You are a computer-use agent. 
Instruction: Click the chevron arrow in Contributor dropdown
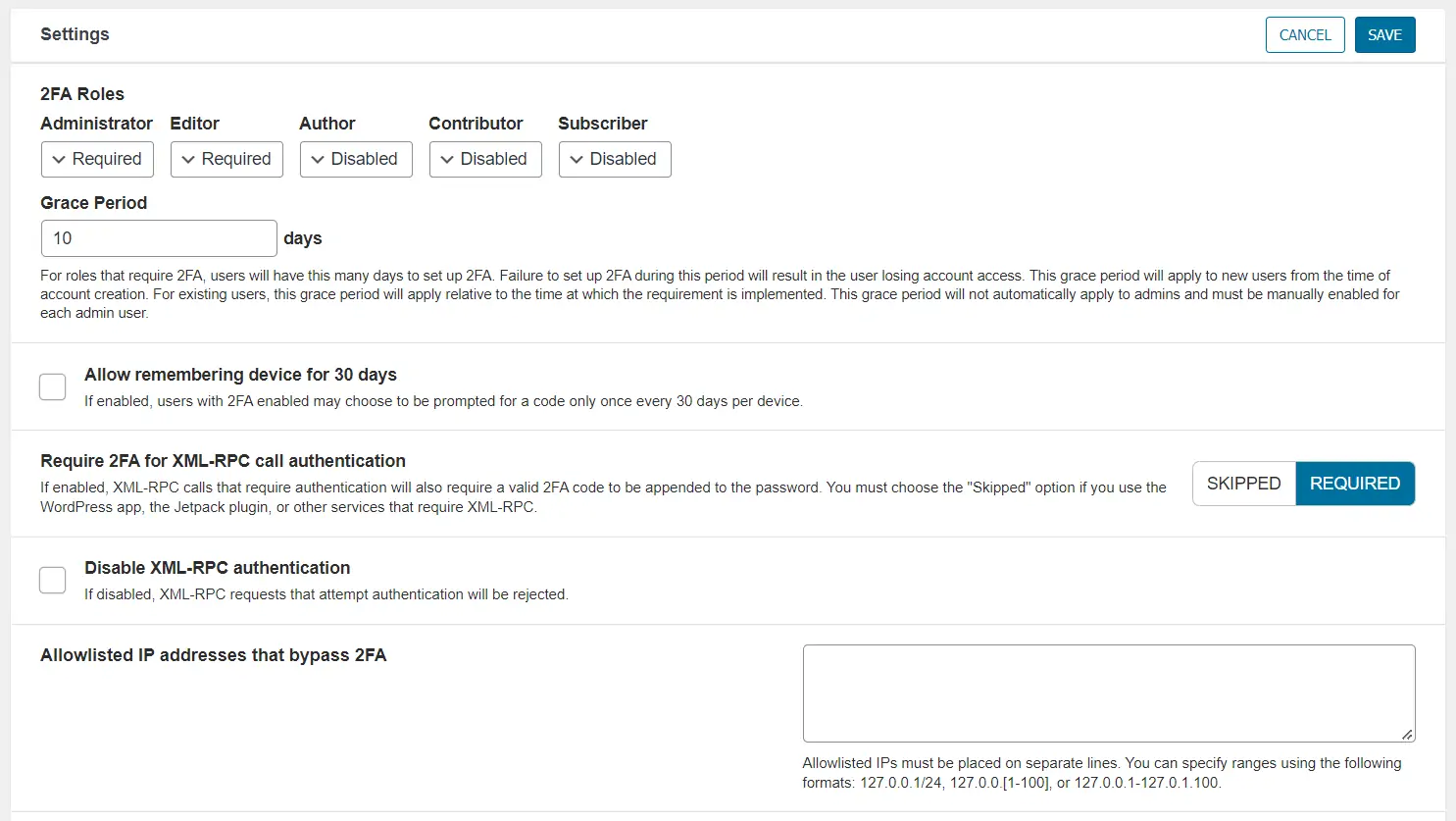coord(447,160)
